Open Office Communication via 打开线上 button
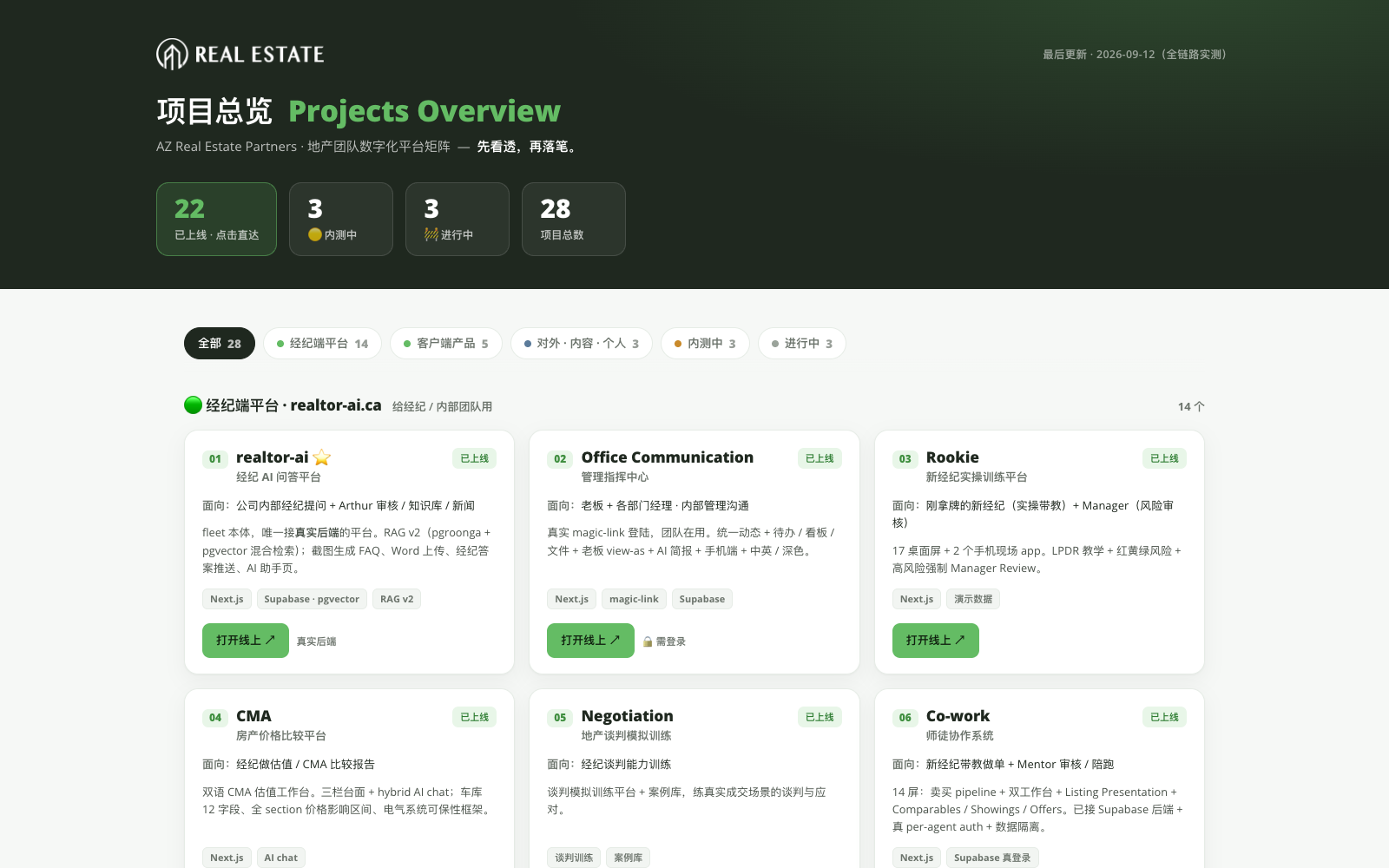The image size is (1389, 868). (590, 641)
